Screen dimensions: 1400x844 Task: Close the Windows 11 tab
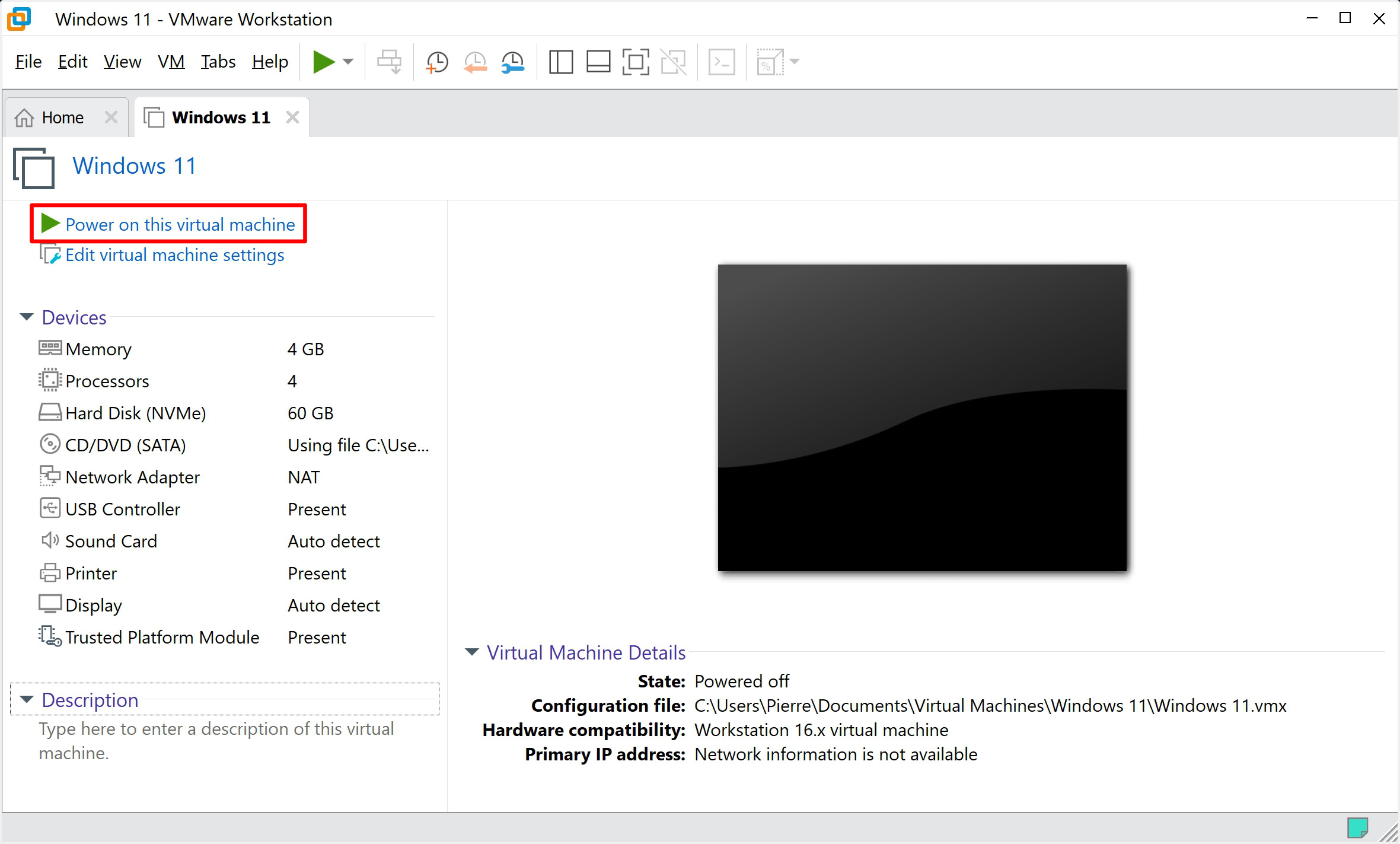pyautogui.click(x=292, y=117)
